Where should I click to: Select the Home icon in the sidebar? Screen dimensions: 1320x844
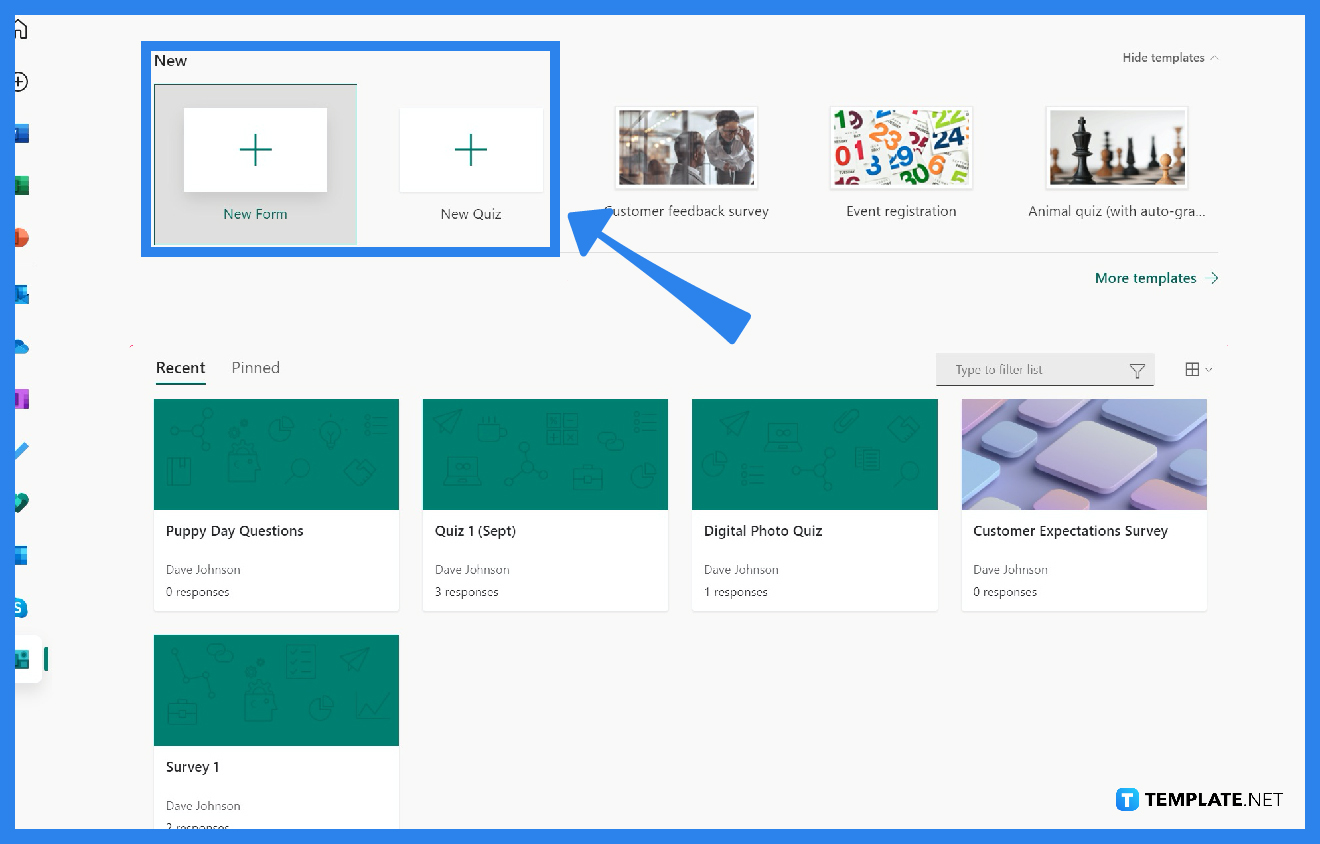(x=18, y=29)
